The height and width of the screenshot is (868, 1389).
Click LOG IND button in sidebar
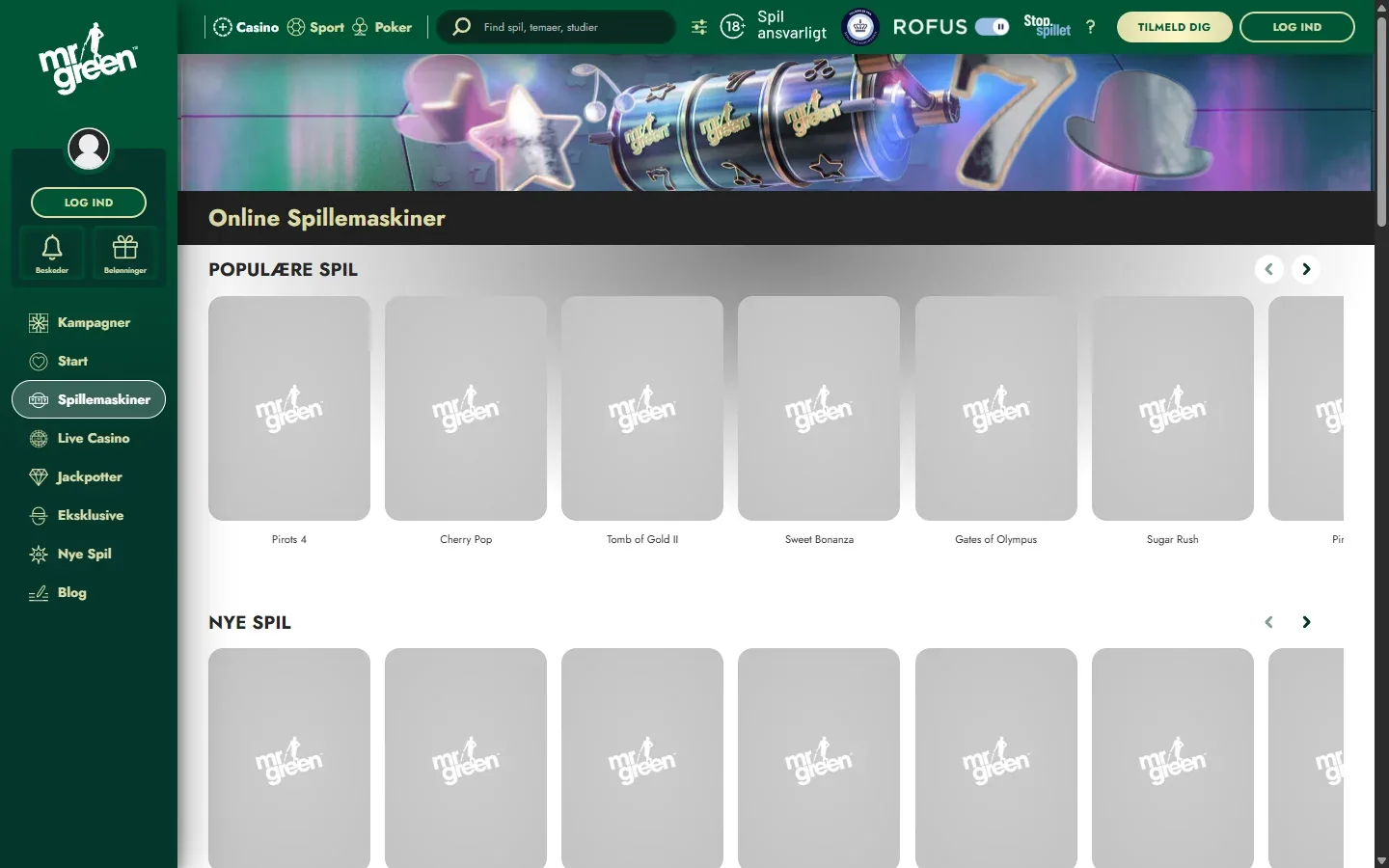pos(89,203)
